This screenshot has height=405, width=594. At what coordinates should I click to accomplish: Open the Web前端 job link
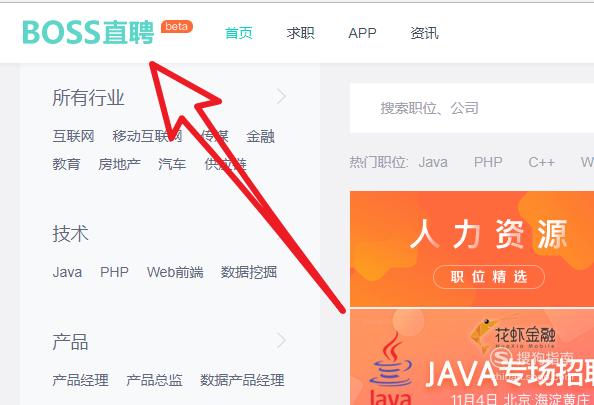[x=175, y=272]
